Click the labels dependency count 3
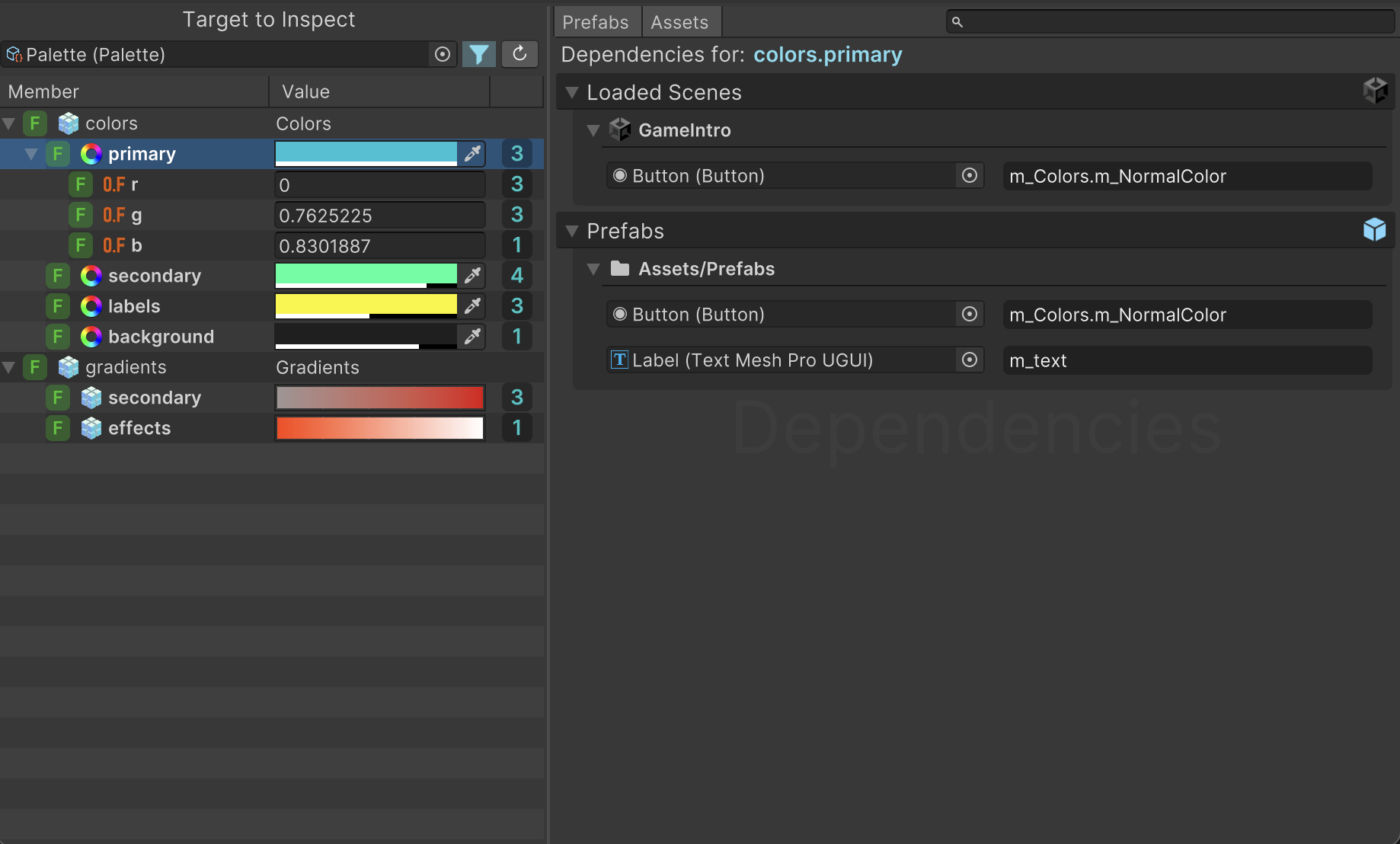This screenshot has height=844, width=1400. coord(517,306)
